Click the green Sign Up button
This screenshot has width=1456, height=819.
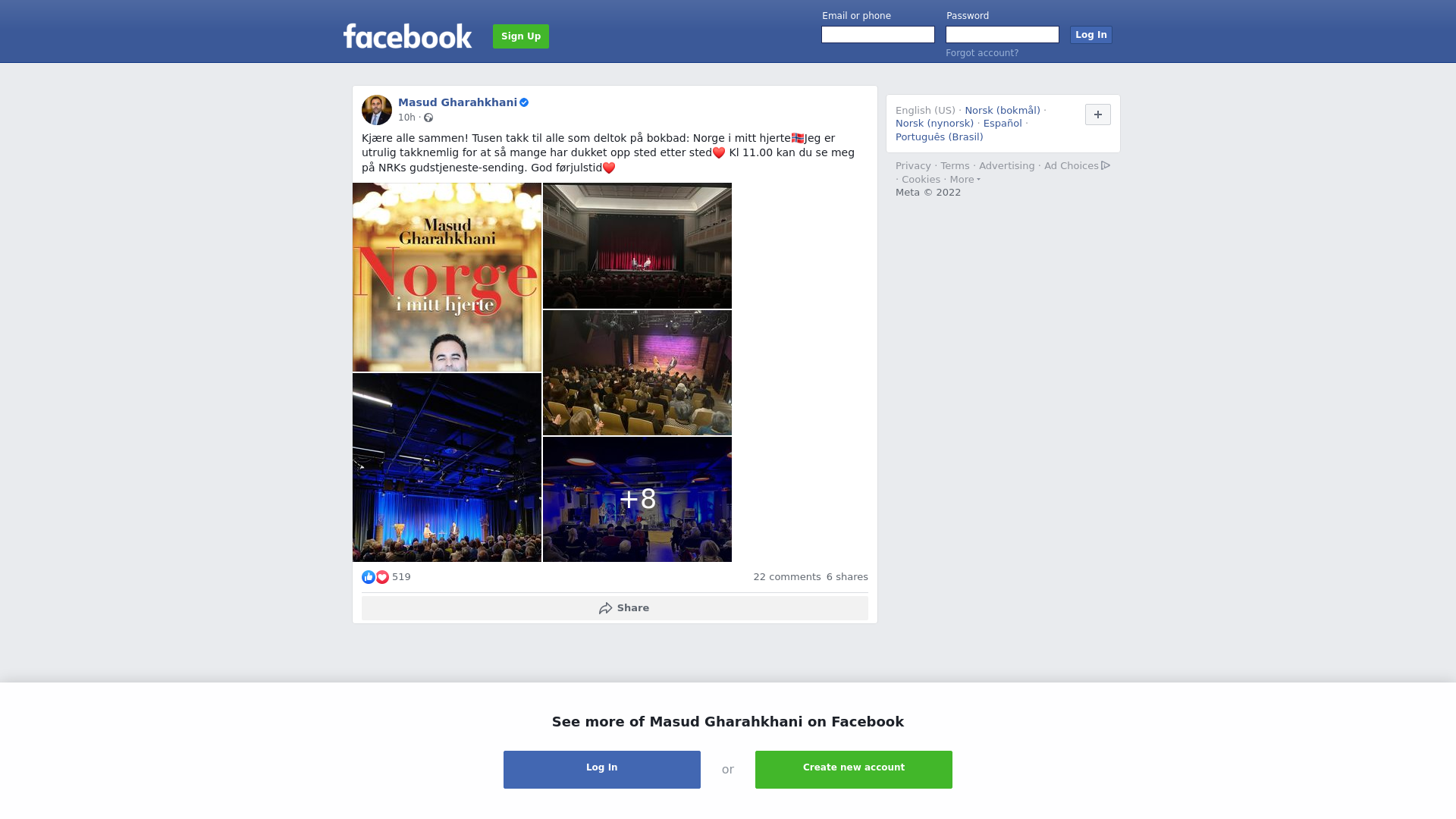click(x=521, y=36)
